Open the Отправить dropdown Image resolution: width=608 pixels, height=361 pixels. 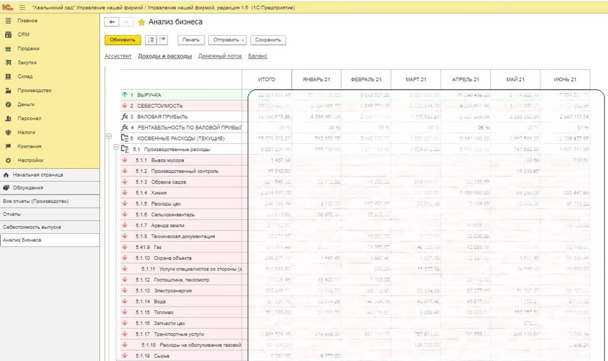[227, 40]
